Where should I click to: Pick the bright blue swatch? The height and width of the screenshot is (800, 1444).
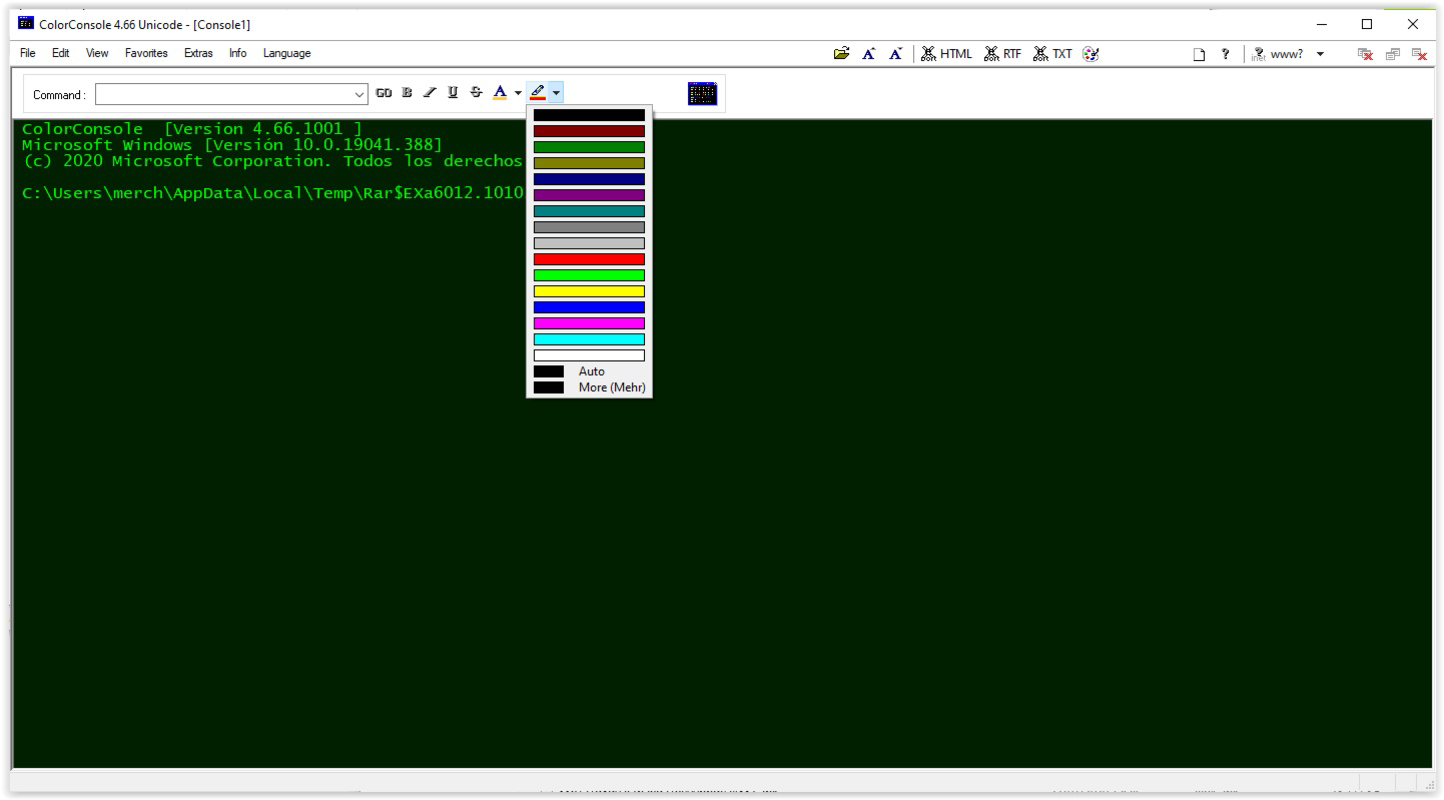point(589,307)
